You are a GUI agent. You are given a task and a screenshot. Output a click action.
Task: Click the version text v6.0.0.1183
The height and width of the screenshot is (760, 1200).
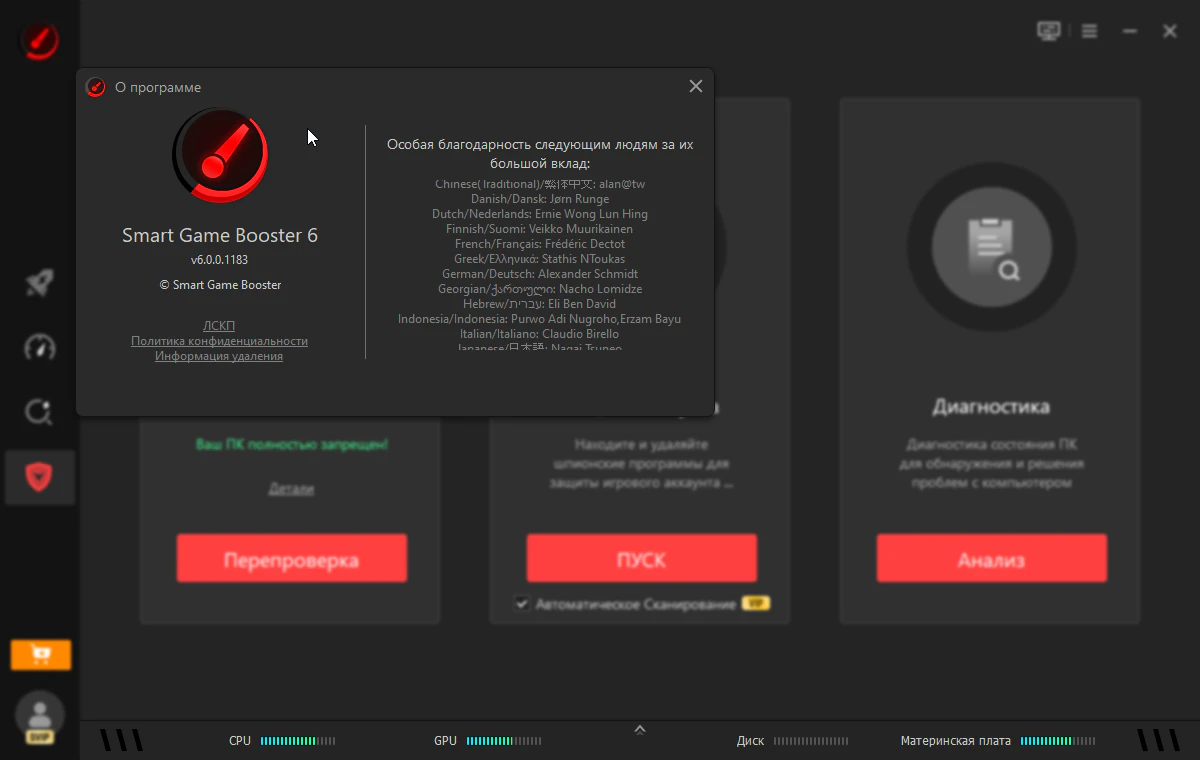point(220,260)
